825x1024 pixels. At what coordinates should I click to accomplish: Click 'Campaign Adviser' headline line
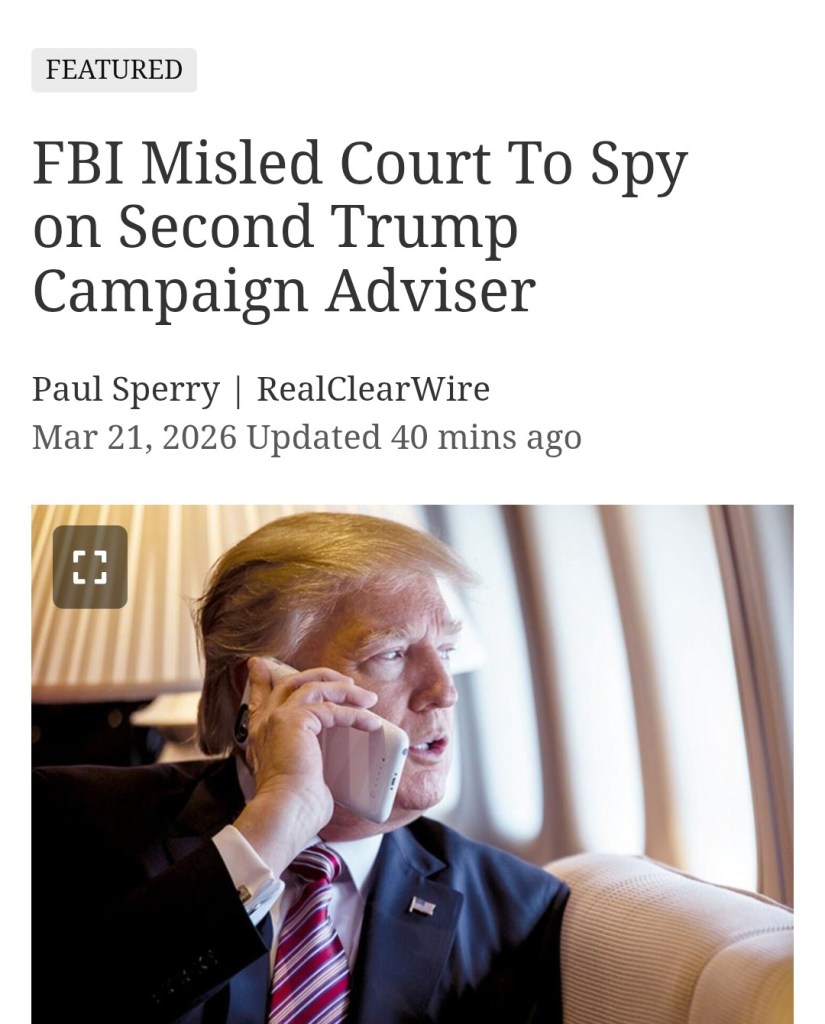284,291
